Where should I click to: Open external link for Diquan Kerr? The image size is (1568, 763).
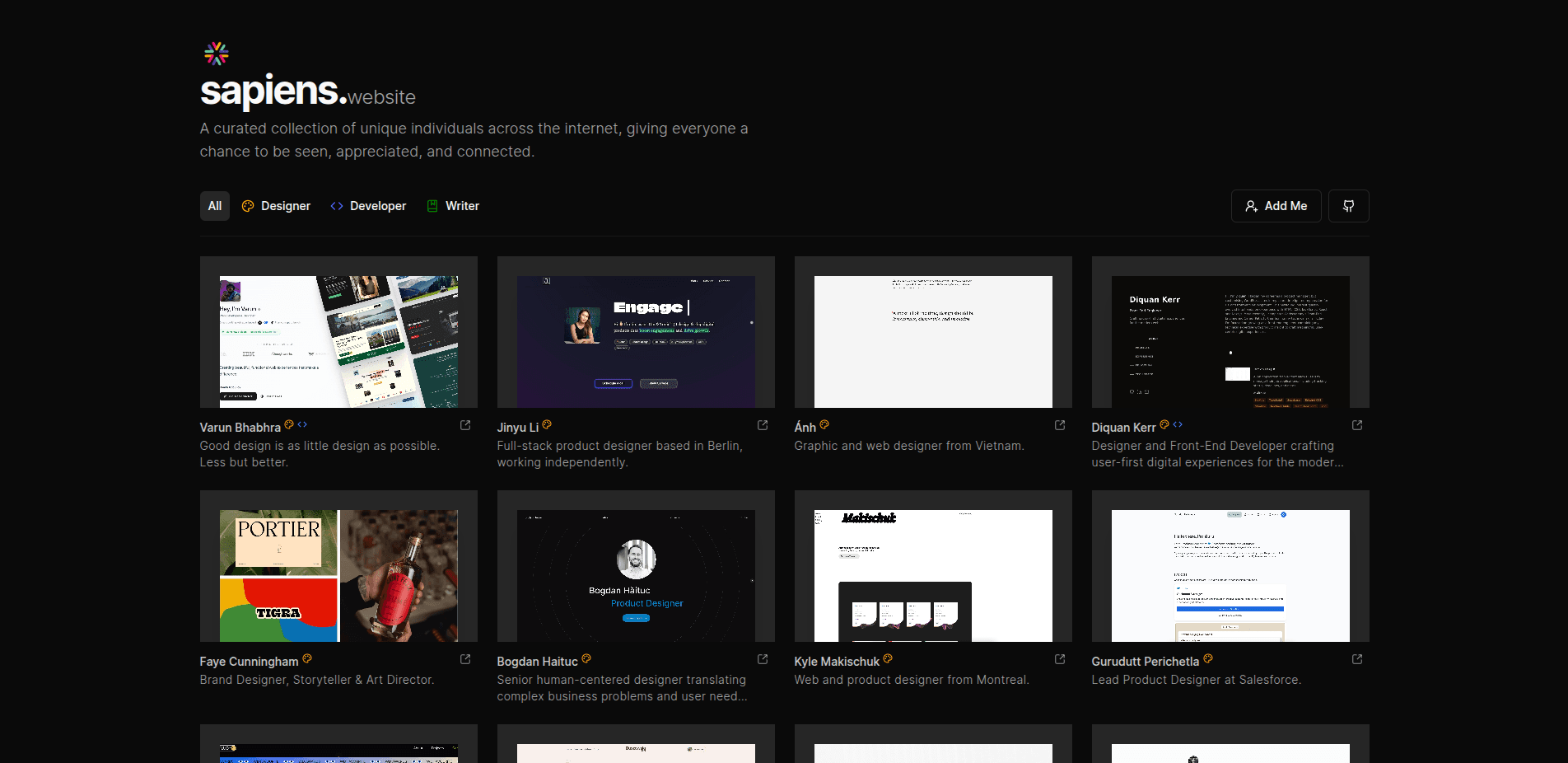pyautogui.click(x=1357, y=425)
